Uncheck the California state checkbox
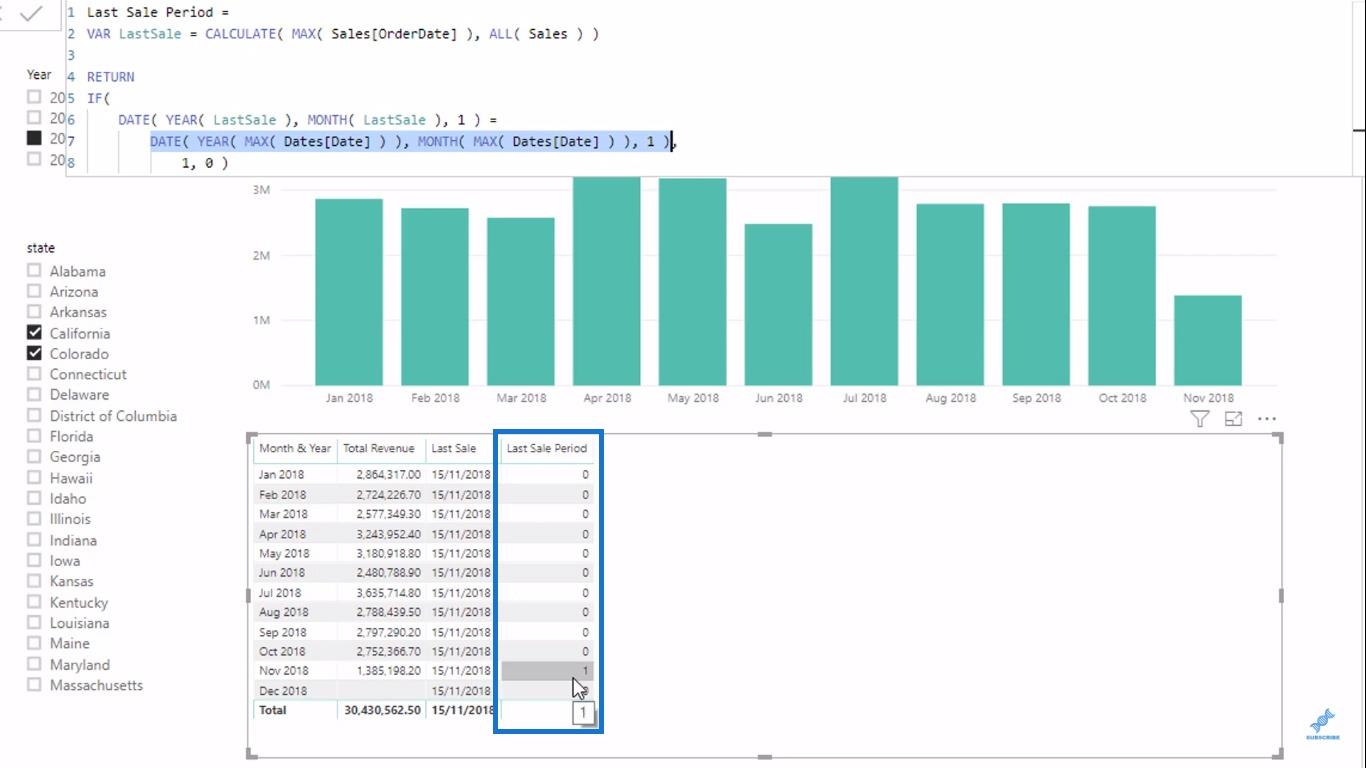 click(x=35, y=333)
